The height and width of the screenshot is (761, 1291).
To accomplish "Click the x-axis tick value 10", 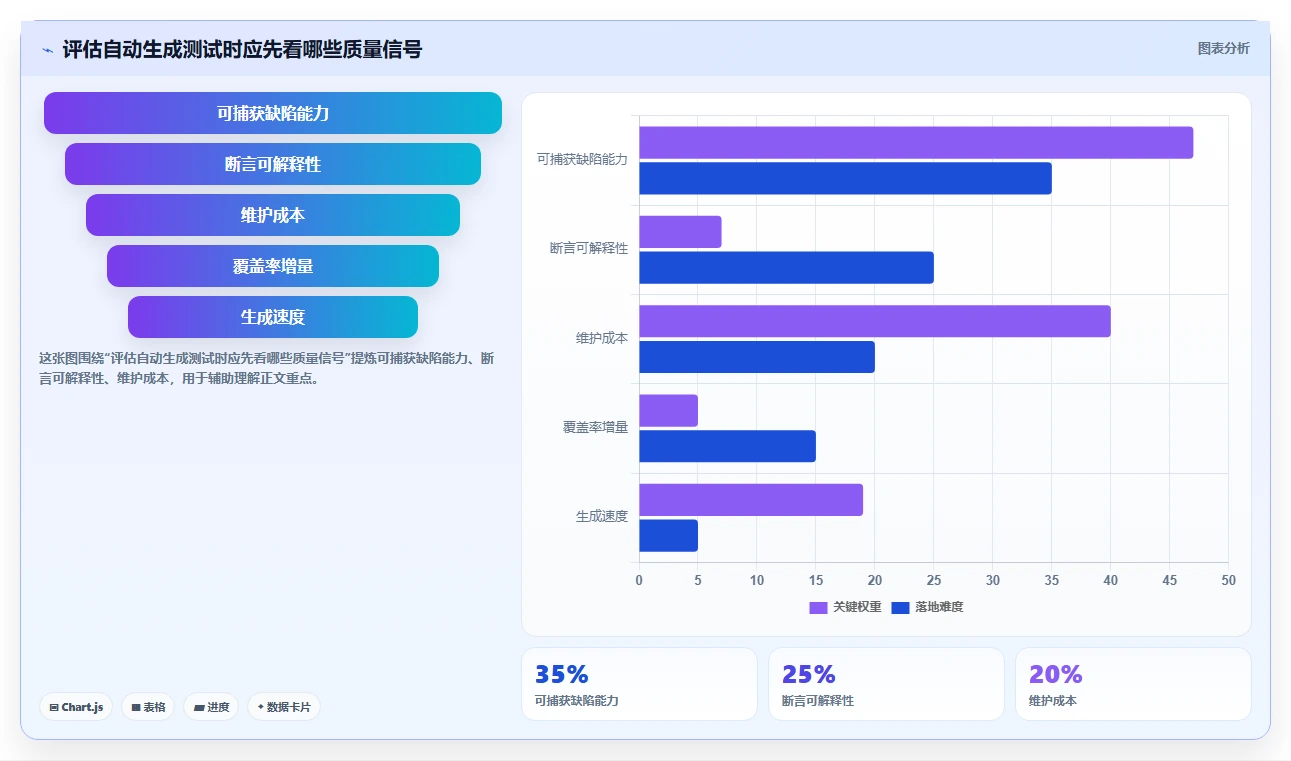I will tap(757, 580).
